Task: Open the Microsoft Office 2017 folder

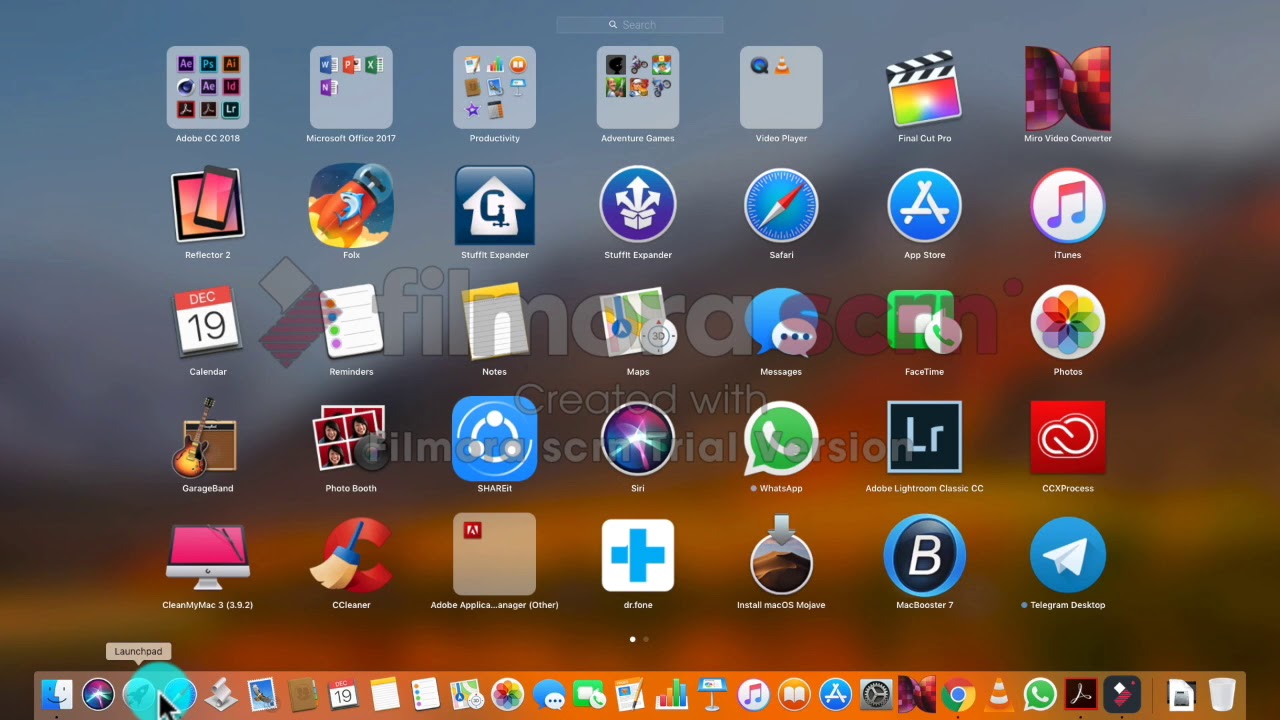Action: pos(351,88)
